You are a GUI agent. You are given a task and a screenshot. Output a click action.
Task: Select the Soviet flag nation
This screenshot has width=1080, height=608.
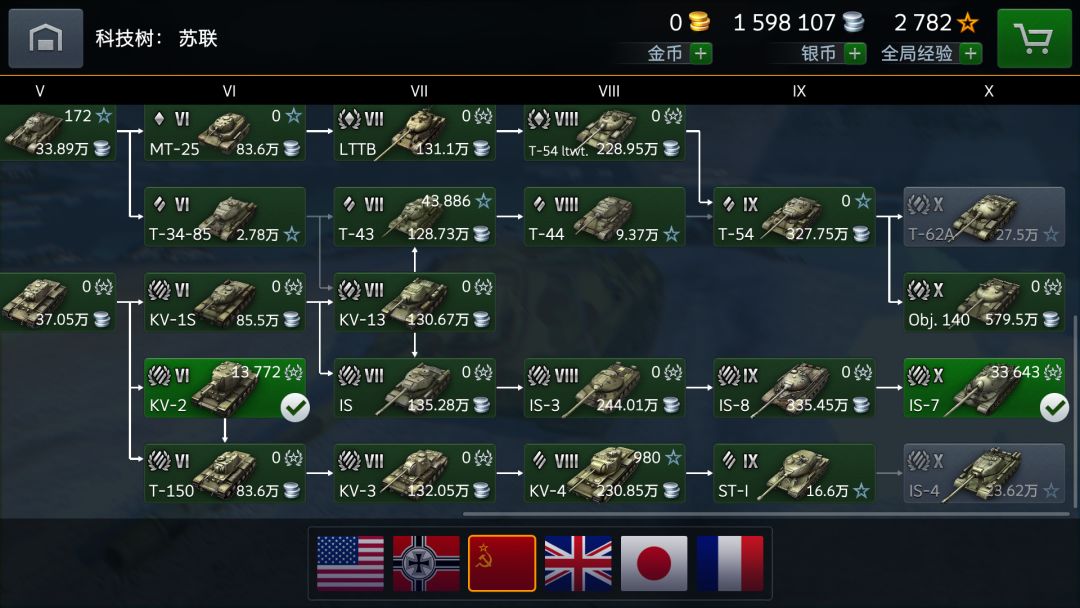pyautogui.click(x=501, y=563)
